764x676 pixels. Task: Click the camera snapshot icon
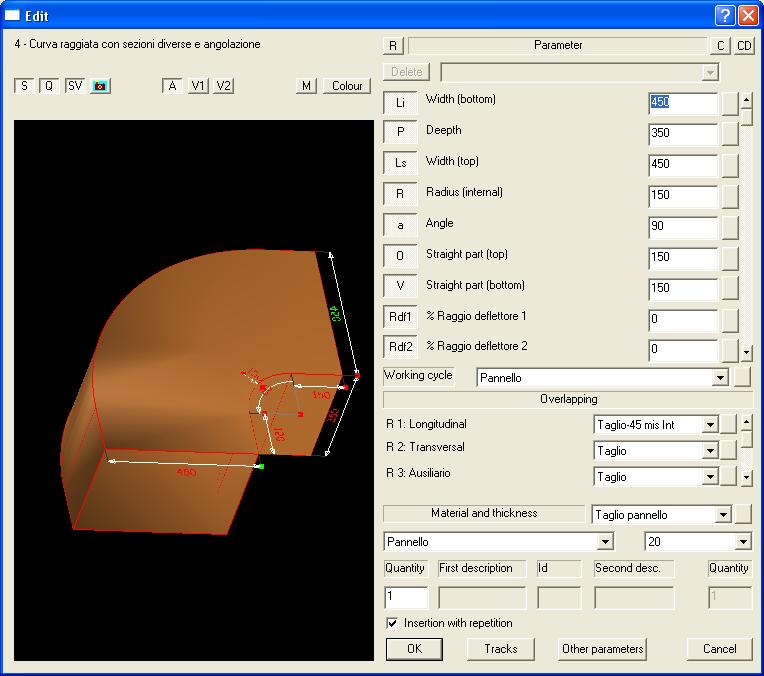[x=100, y=86]
